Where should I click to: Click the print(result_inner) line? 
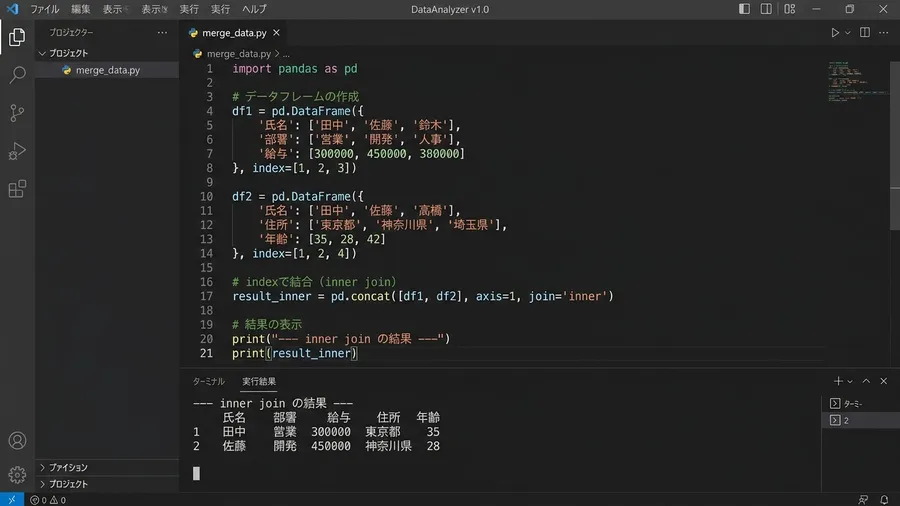294,353
